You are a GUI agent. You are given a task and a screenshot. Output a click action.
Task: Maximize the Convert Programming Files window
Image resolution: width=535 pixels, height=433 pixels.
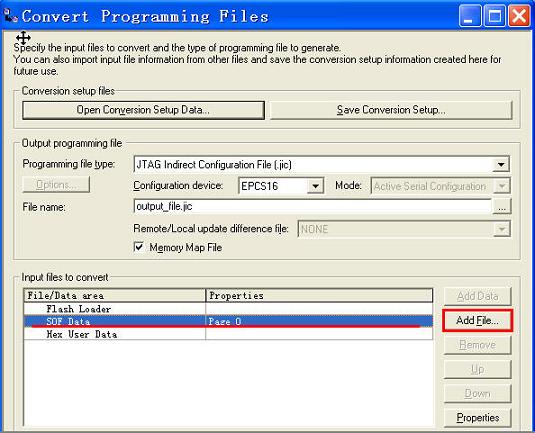coord(494,16)
